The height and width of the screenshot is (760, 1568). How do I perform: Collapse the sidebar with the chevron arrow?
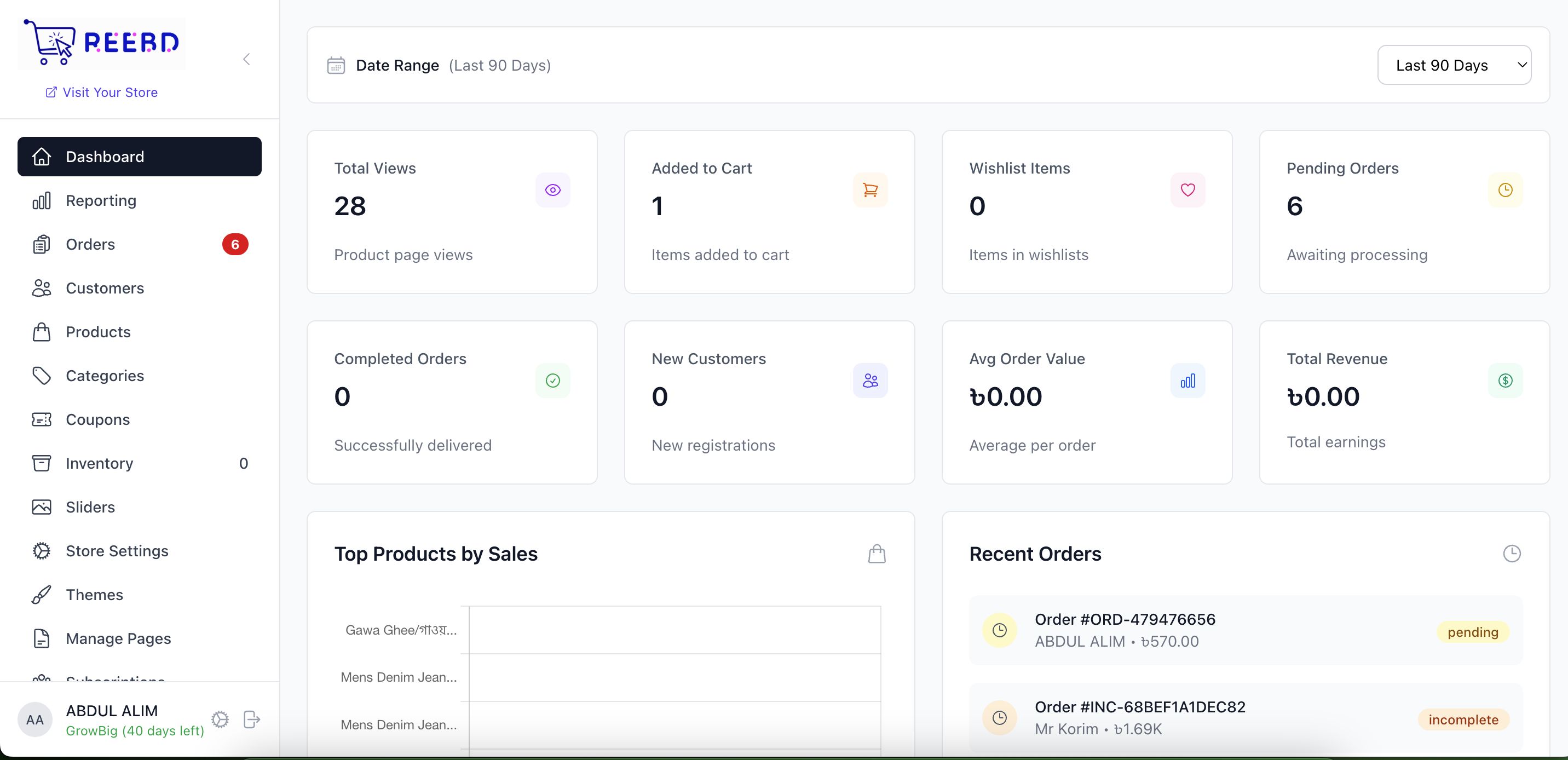pos(246,59)
